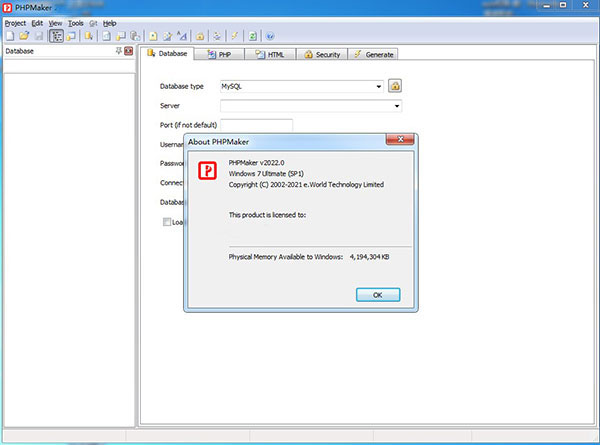Click the Windows 7 Ultimate (SP1) text
Screen dimensions: 600x445
266,173
